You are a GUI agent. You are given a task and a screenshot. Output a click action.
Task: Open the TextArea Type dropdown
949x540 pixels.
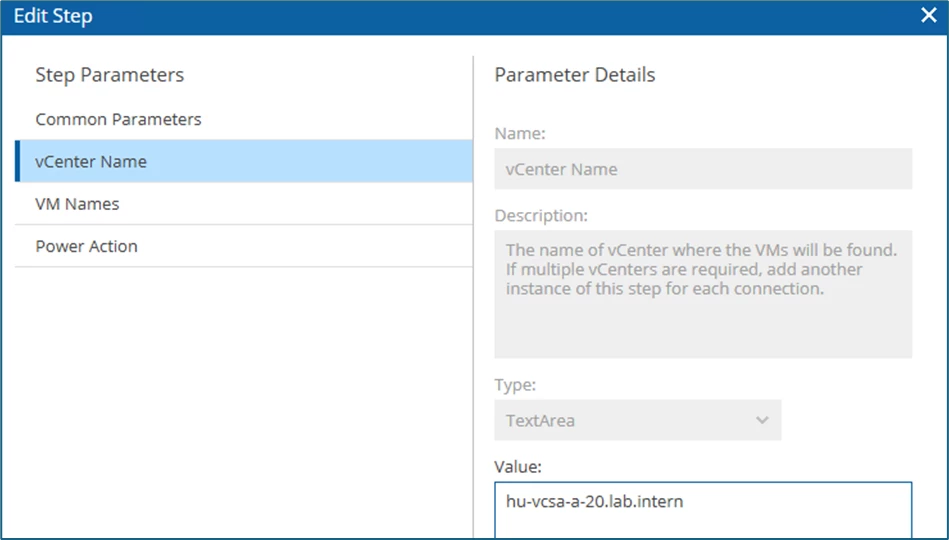pyautogui.click(x=637, y=421)
